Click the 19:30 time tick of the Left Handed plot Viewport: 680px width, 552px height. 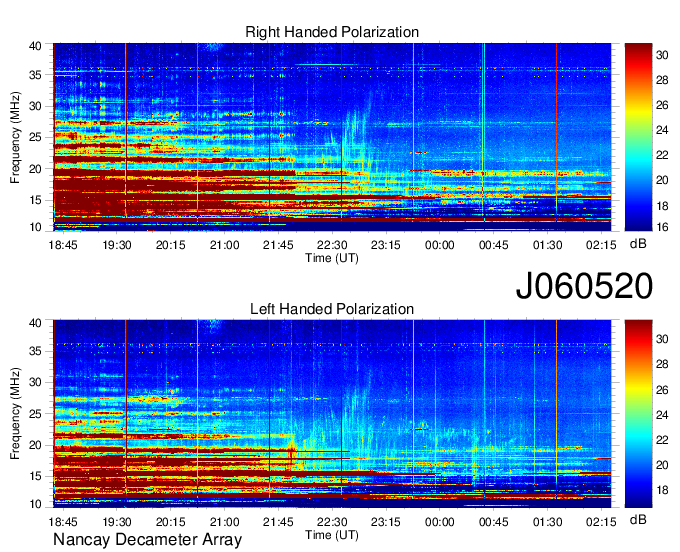click(x=117, y=522)
